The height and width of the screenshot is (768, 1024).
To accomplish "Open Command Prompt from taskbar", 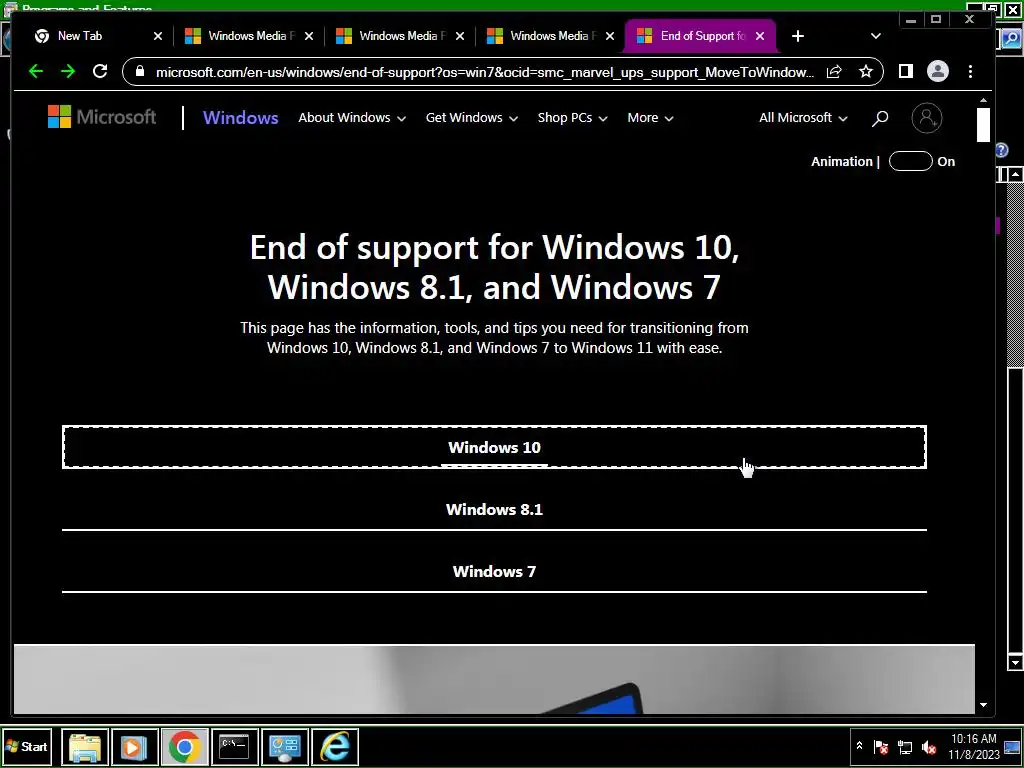I will pos(234,747).
